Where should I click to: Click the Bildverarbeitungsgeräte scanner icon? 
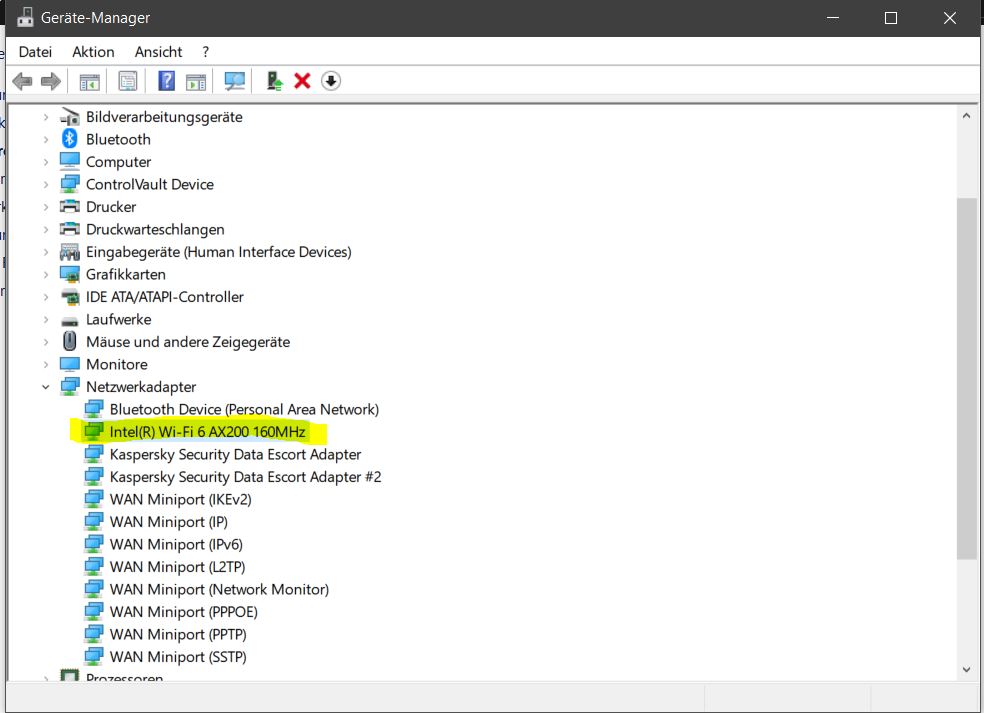pyautogui.click(x=70, y=116)
